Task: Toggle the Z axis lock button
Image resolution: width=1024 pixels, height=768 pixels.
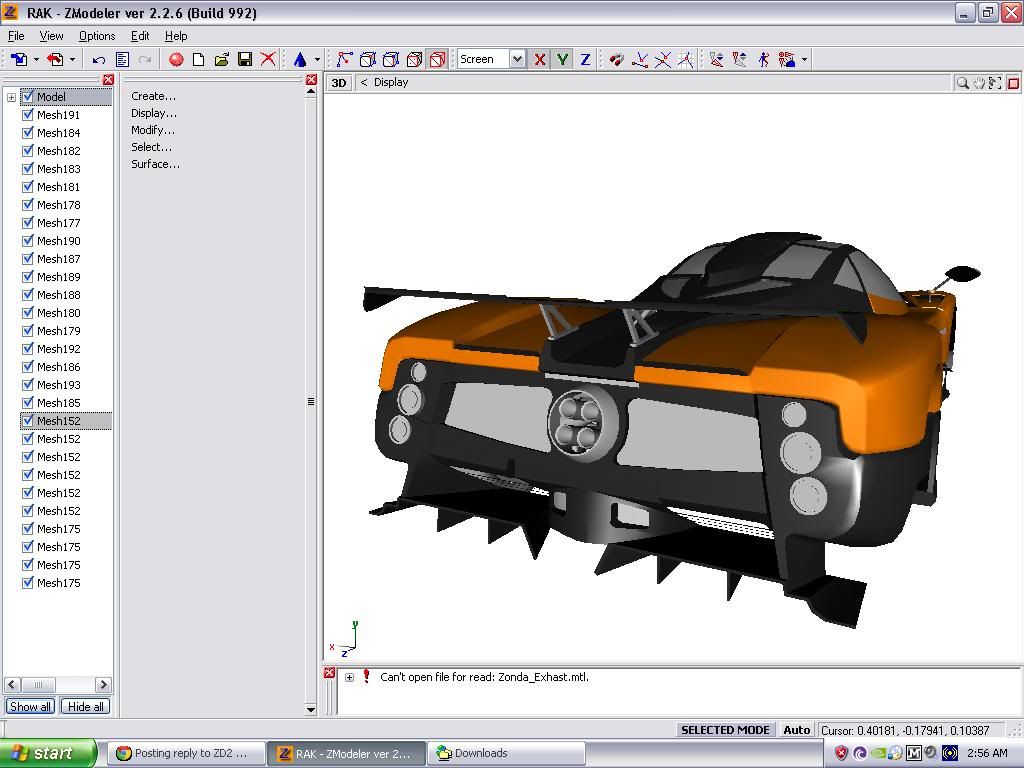Action: pos(585,60)
